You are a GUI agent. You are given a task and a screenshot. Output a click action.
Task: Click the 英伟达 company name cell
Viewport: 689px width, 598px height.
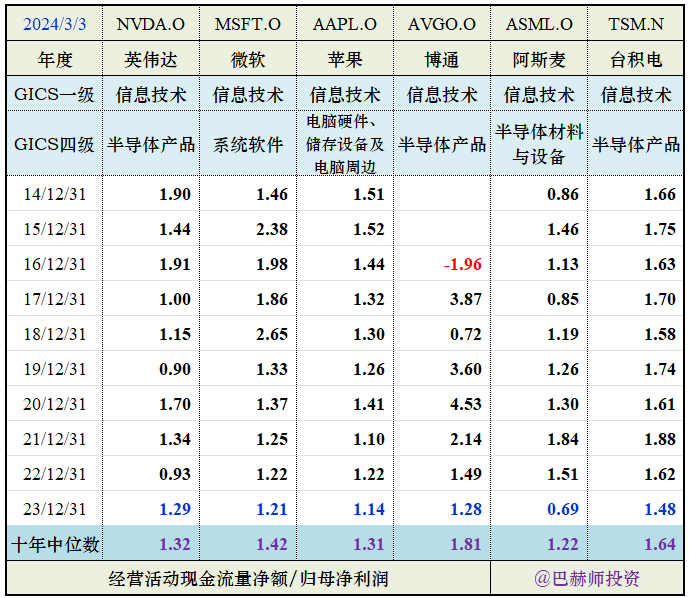(x=151, y=59)
